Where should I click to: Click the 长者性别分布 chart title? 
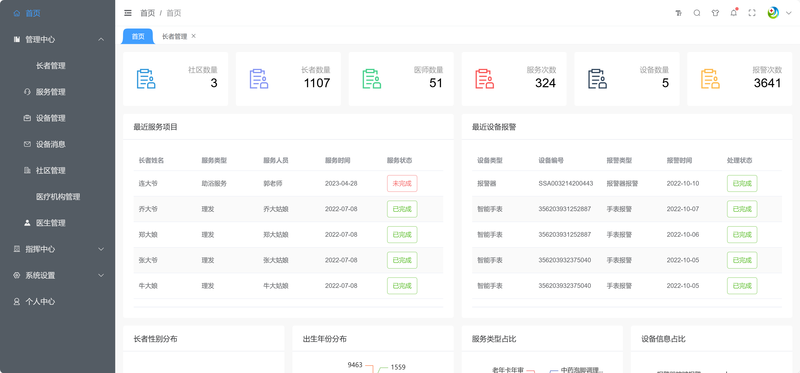click(x=156, y=339)
